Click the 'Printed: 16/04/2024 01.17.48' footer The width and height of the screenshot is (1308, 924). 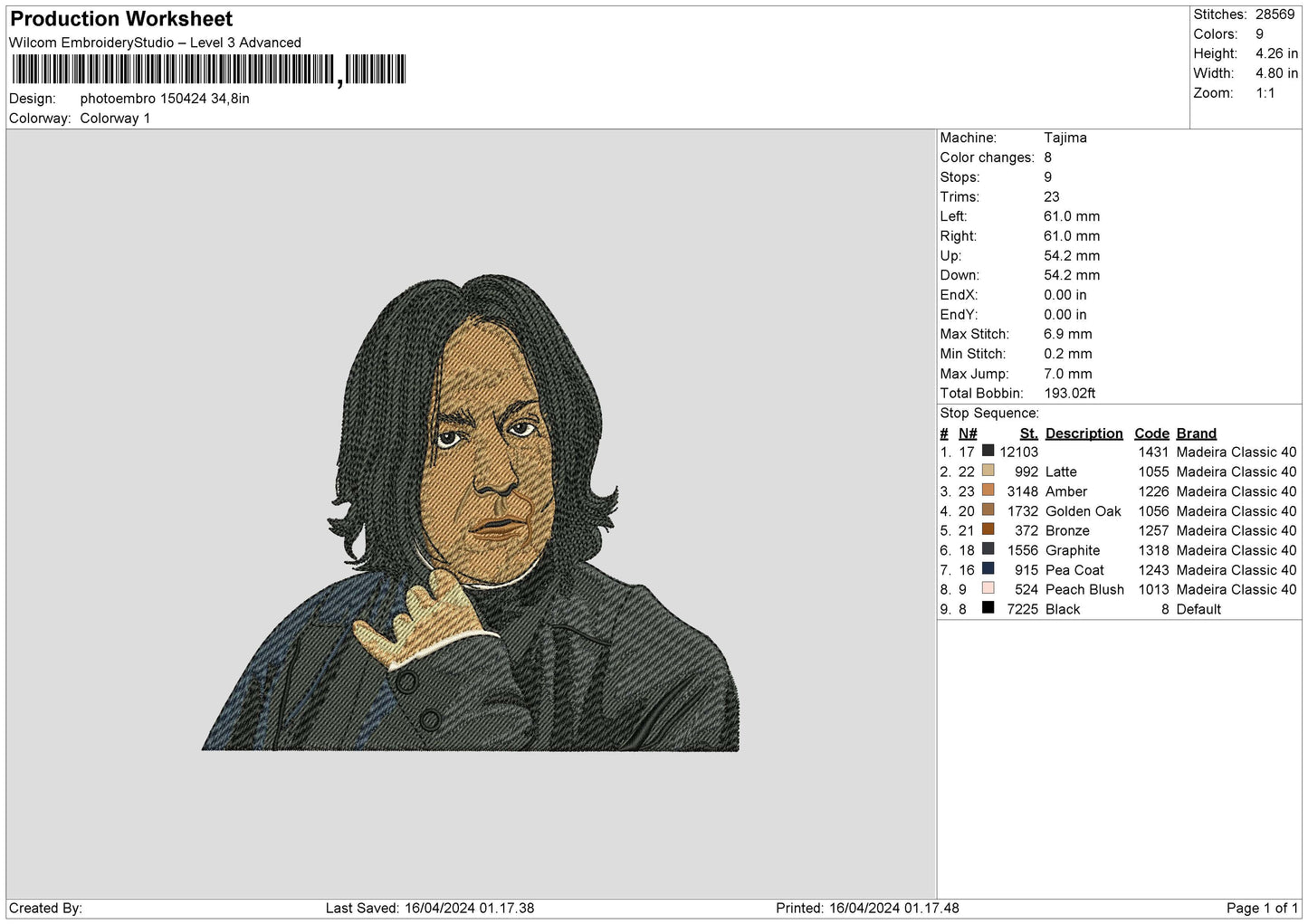(x=867, y=908)
